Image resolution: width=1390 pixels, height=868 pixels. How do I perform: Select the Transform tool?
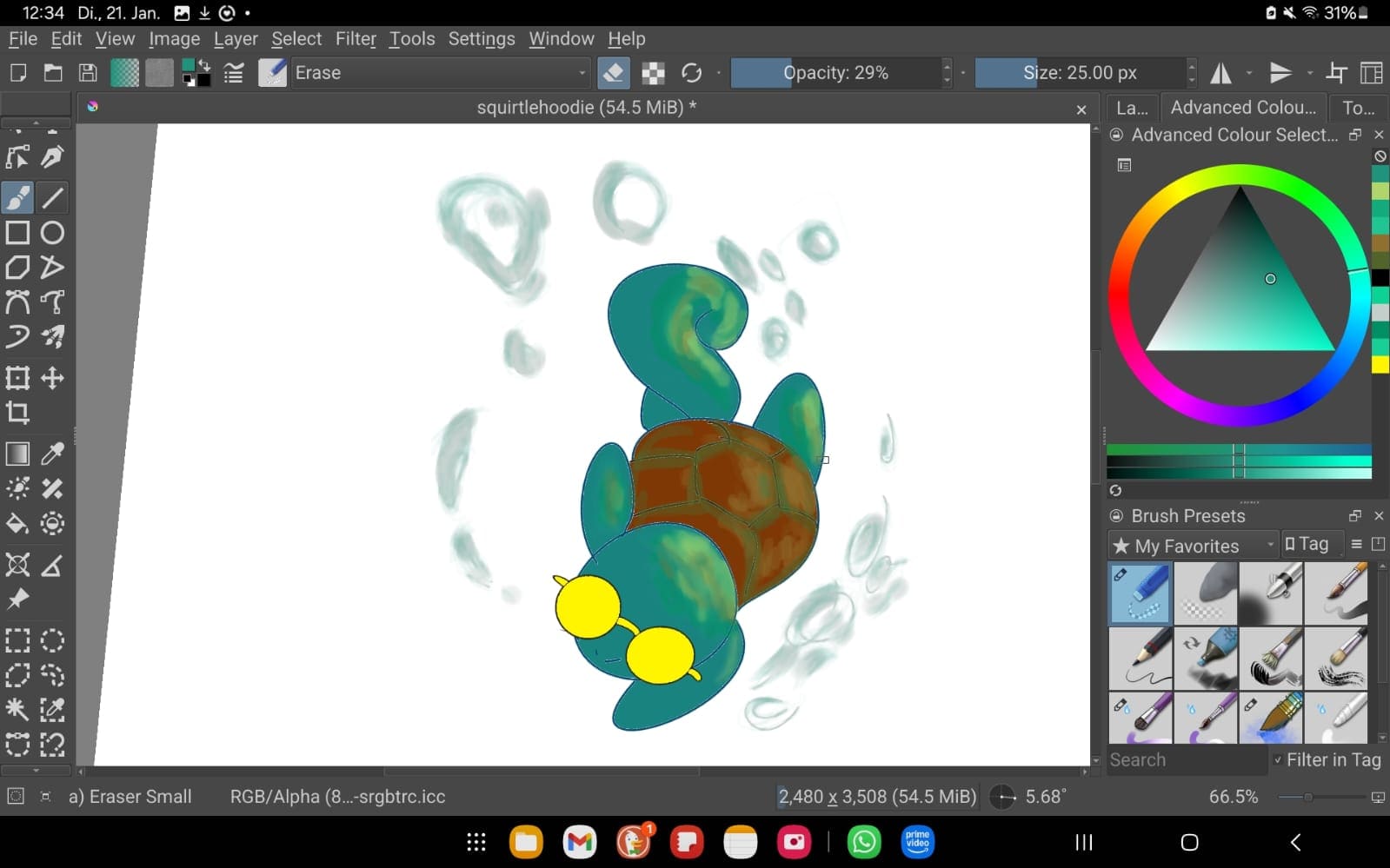click(x=17, y=378)
